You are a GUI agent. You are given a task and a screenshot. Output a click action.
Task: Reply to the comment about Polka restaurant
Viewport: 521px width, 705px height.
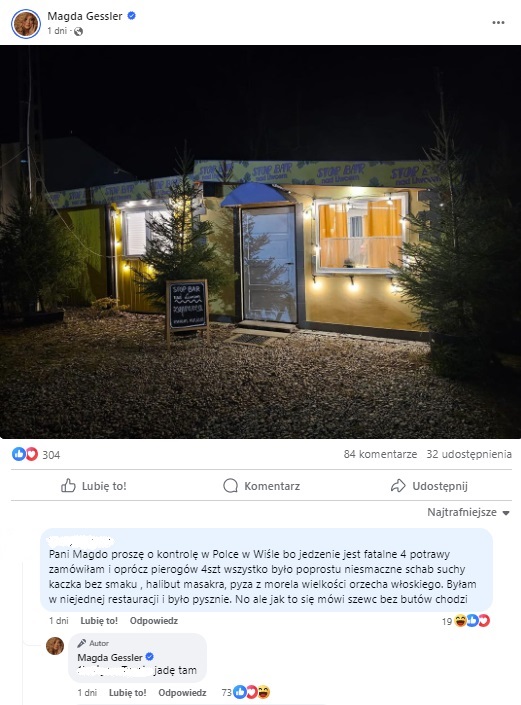[x=154, y=621]
